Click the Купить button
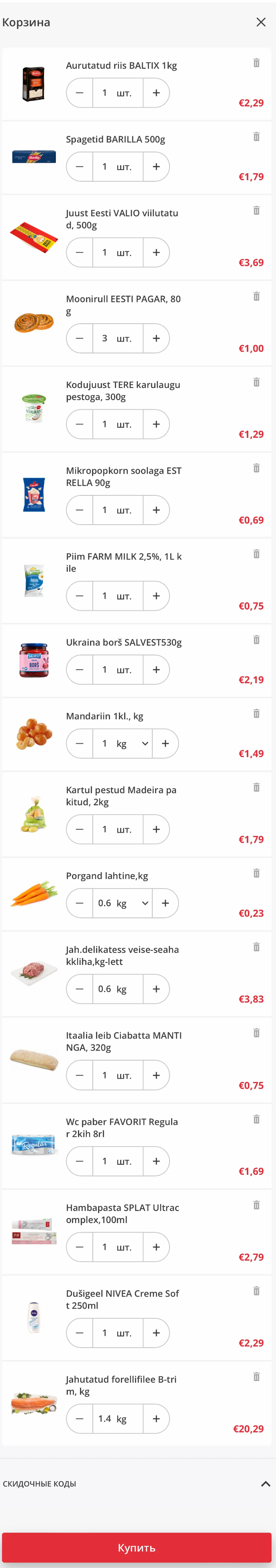The image size is (276, 1568). point(137,1547)
